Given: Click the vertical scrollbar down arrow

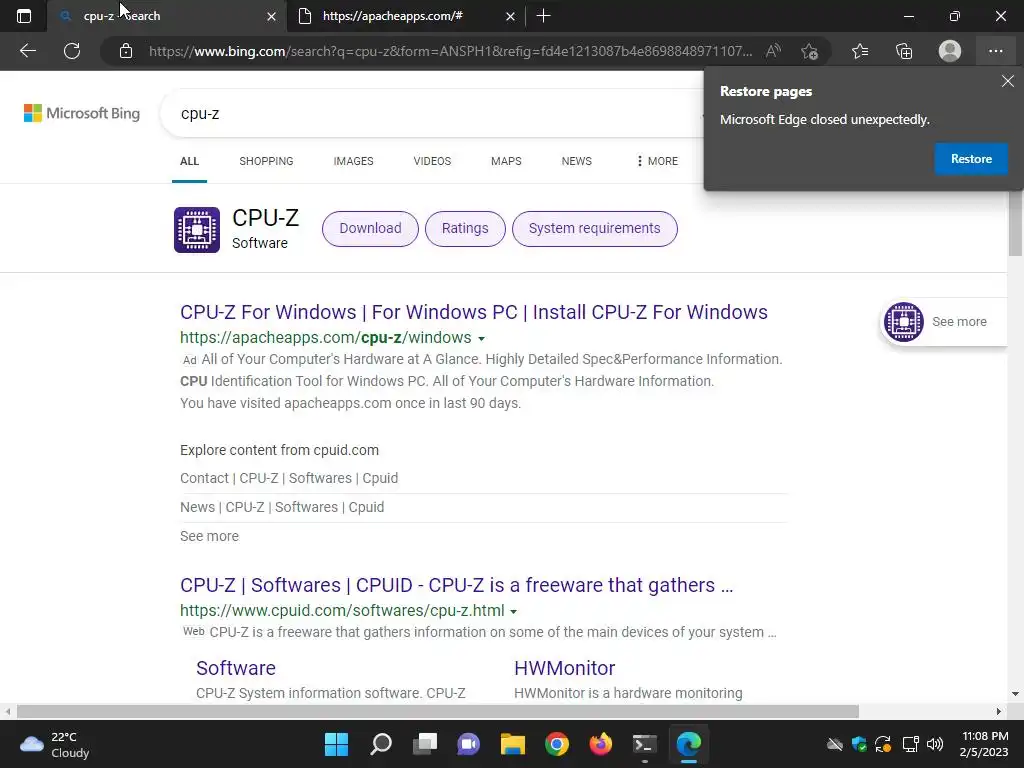Looking at the screenshot, I should pyautogui.click(x=1015, y=694).
